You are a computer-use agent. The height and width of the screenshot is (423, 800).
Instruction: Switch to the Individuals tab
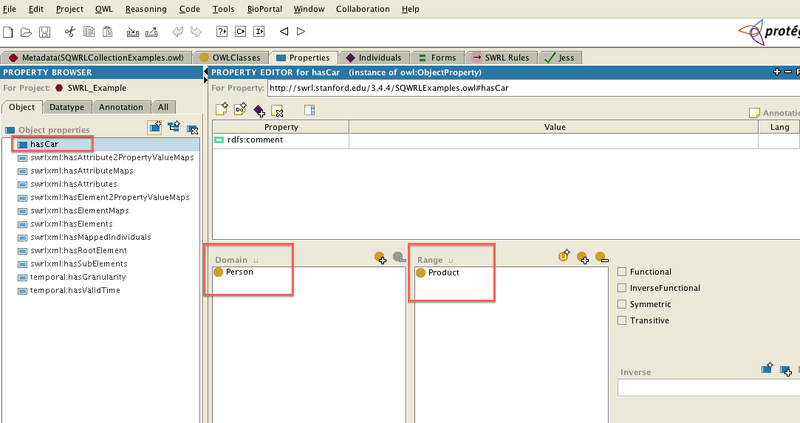[x=374, y=58]
